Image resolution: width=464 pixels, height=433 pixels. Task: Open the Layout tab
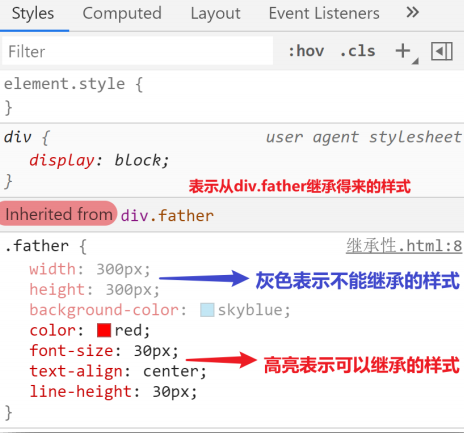(x=215, y=14)
